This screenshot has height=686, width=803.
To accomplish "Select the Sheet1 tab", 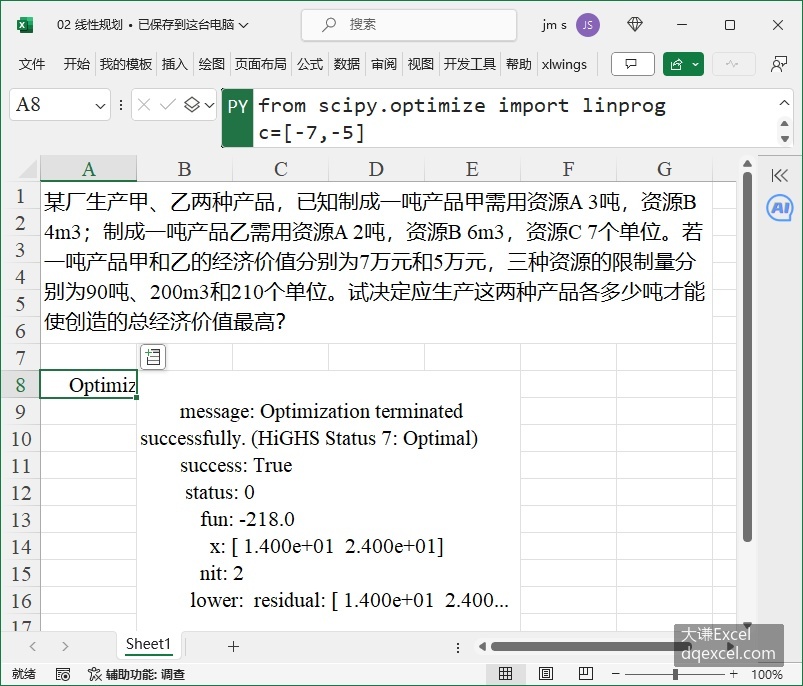I will pyautogui.click(x=148, y=644).
